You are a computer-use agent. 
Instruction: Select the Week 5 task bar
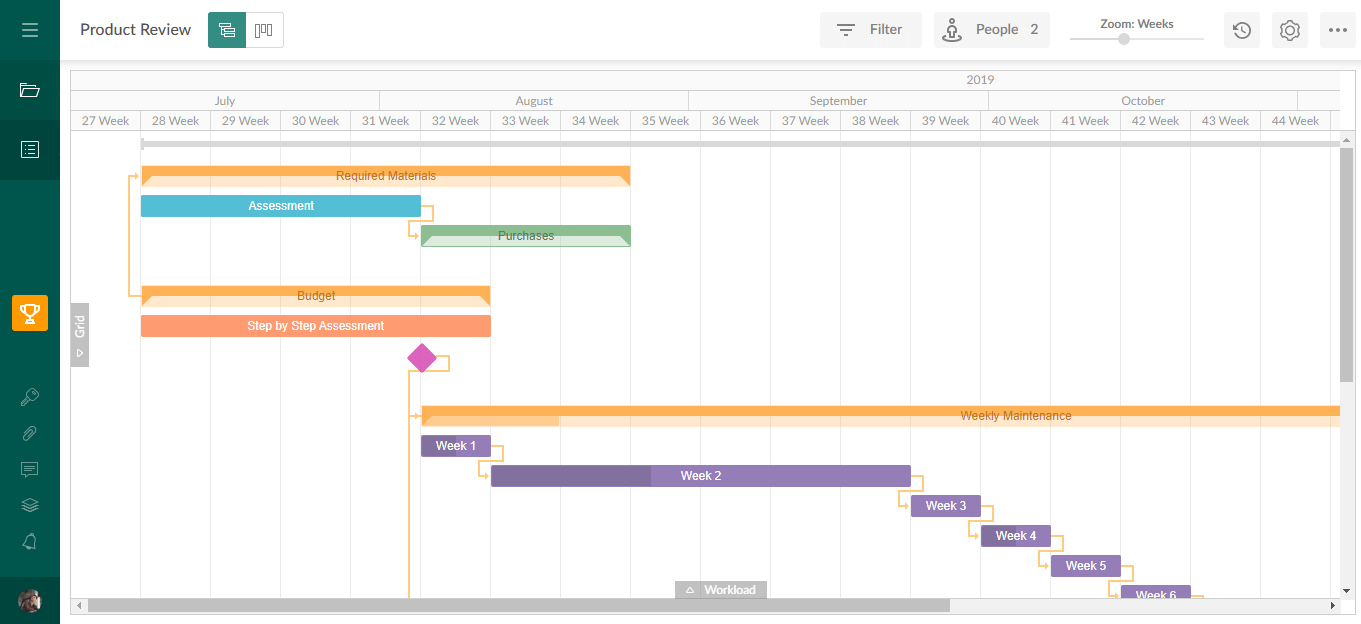coord(1086,566)
